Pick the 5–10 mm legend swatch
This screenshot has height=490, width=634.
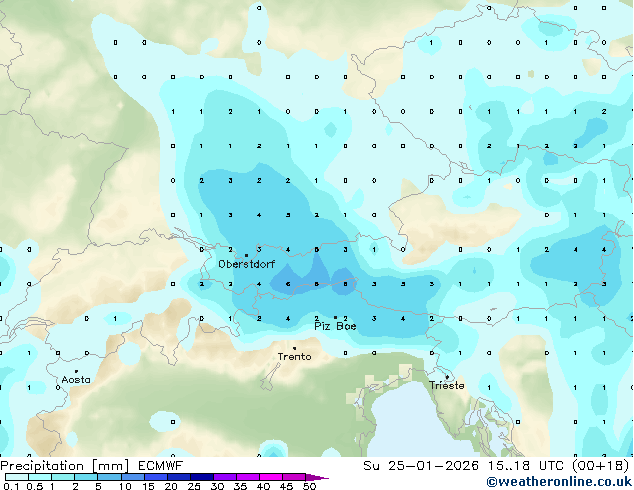[109, 477]
